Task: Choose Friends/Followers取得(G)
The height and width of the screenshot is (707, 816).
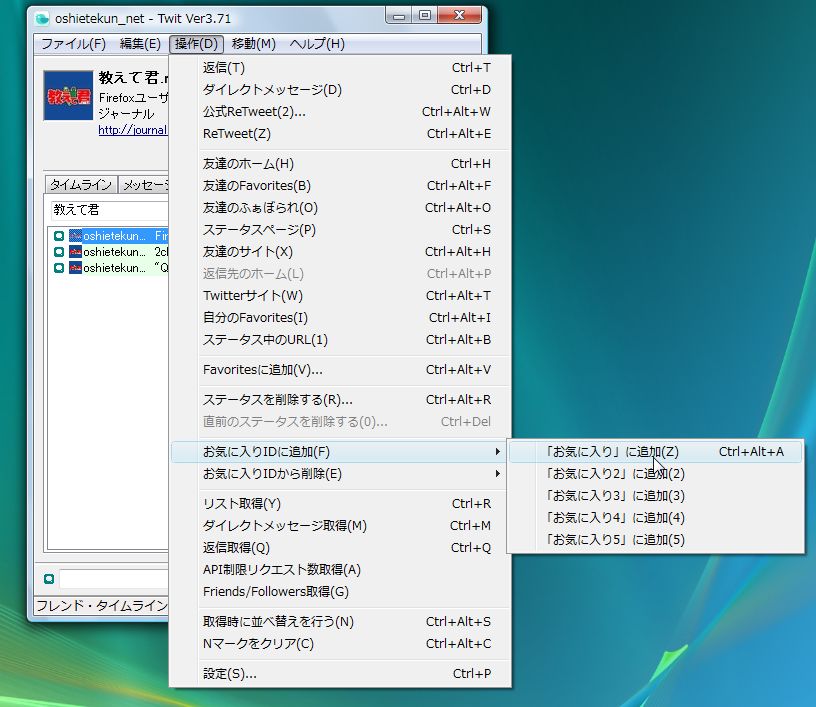Action: [x=341, y=592]
